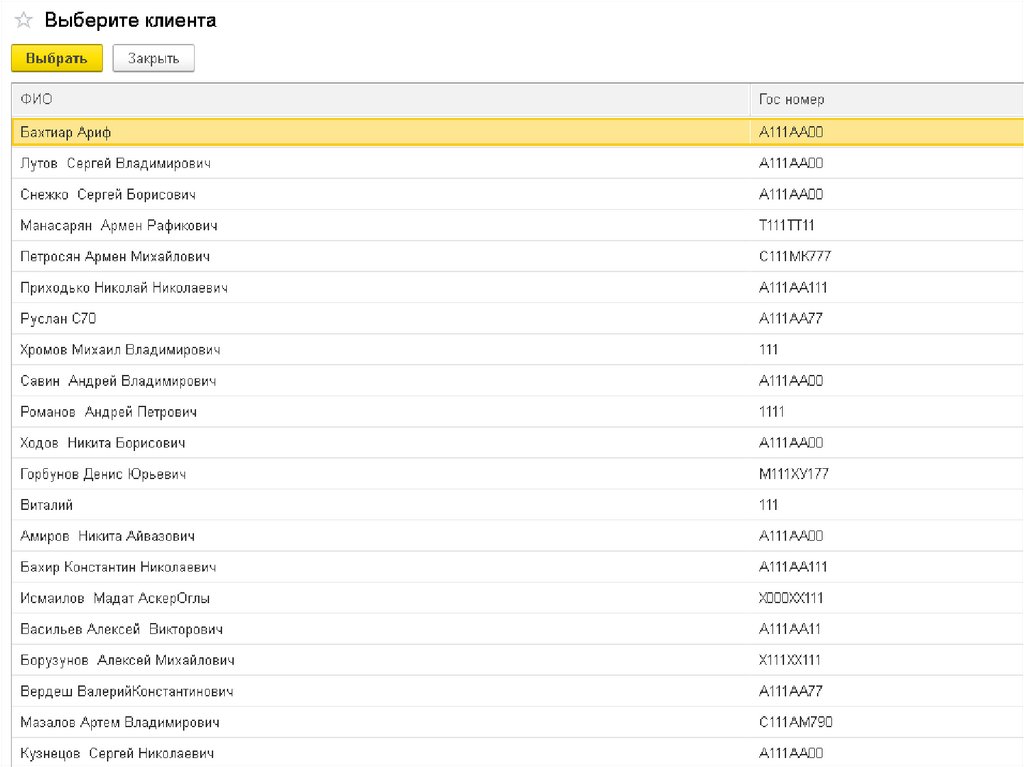This screenshot has width=1024, height=767.
Task: Click the favorite star icon beside the title
Action: click(x=24, y=21)
